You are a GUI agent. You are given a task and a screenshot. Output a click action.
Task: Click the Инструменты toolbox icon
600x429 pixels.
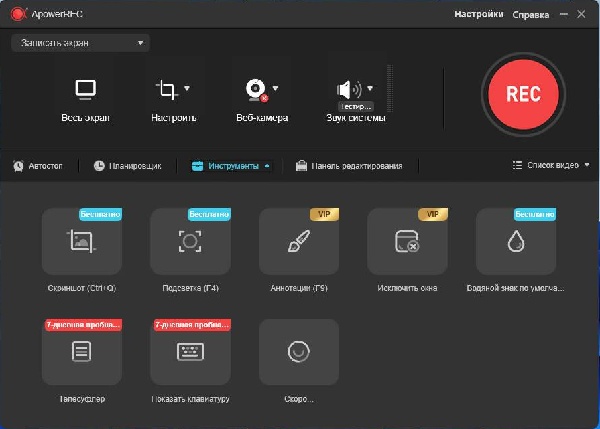pos(197,166)
